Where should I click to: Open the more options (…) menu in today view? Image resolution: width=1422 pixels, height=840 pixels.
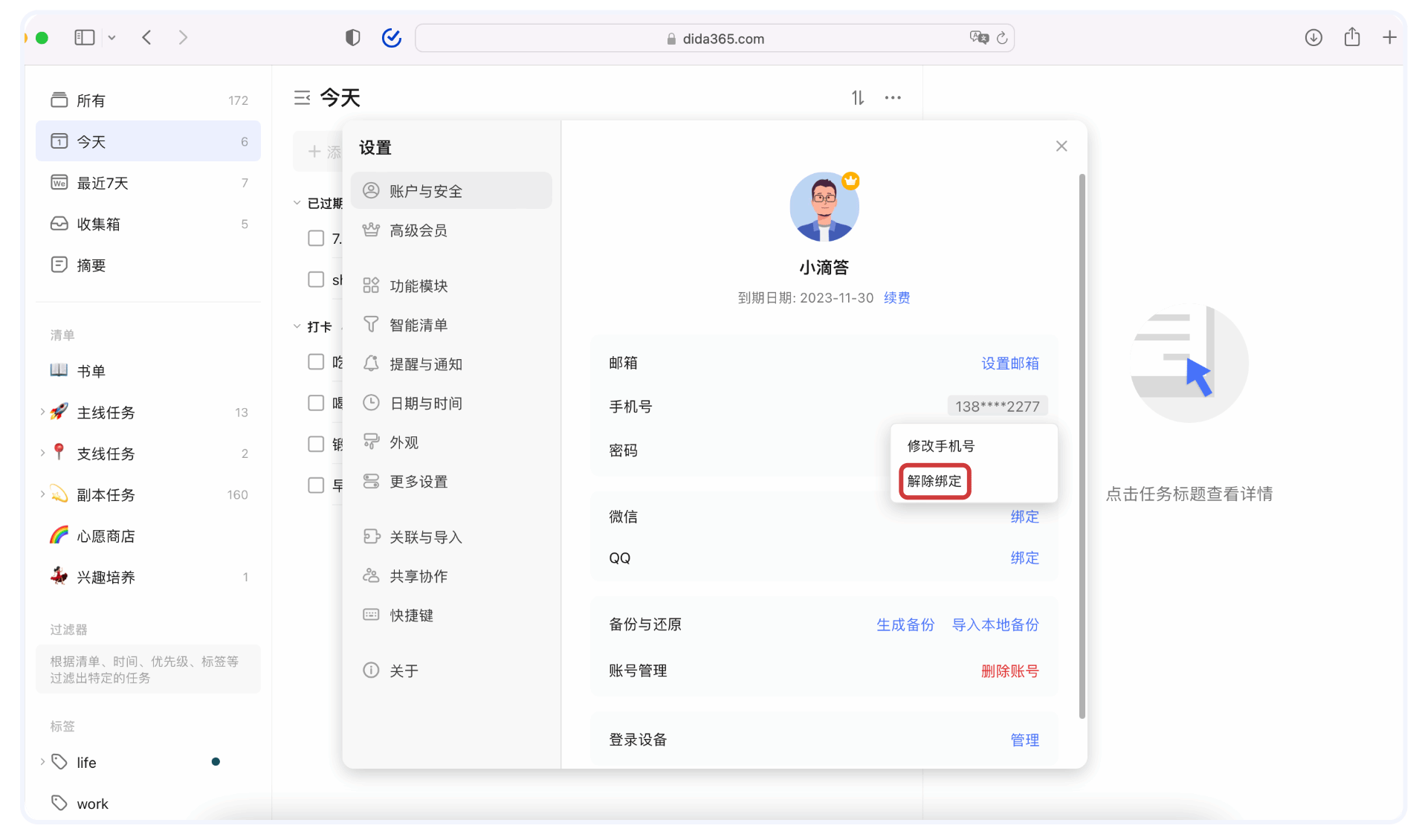(893, 97)
